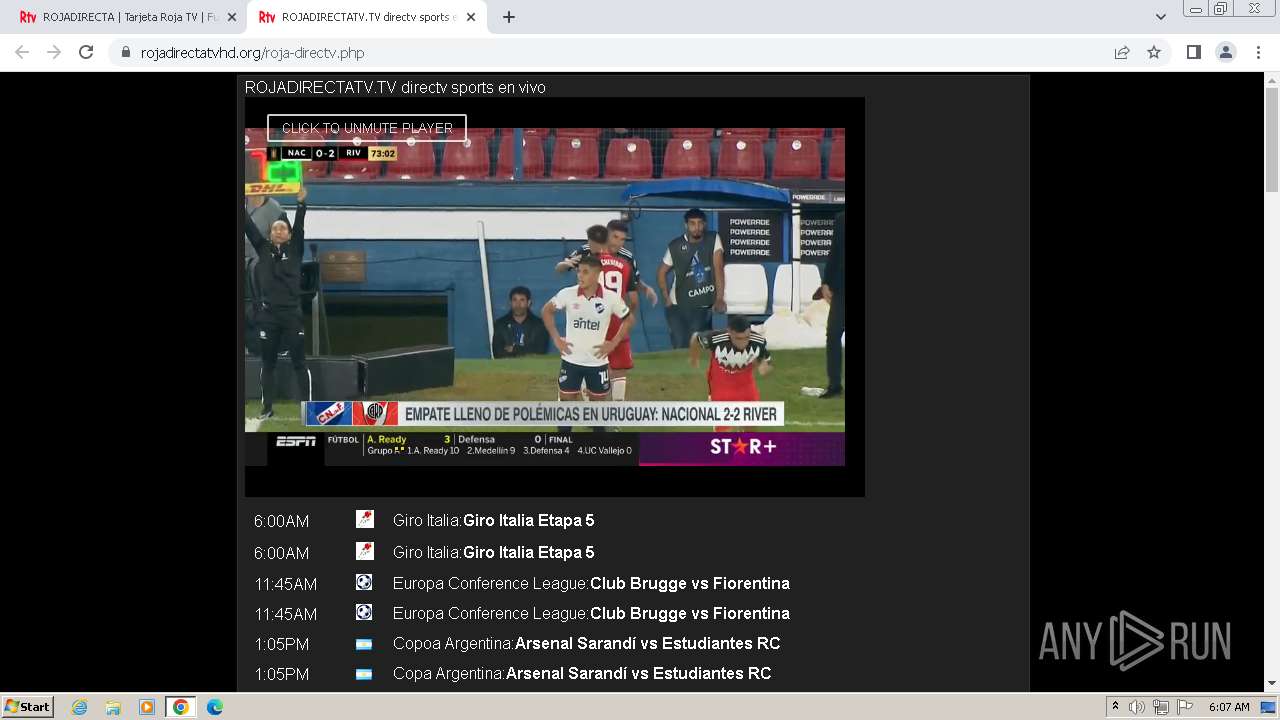Click soccer ball icon in first Club Brugge row
Image resolution: width=1280 pixels, height=720 pixels.
[364, 581]
